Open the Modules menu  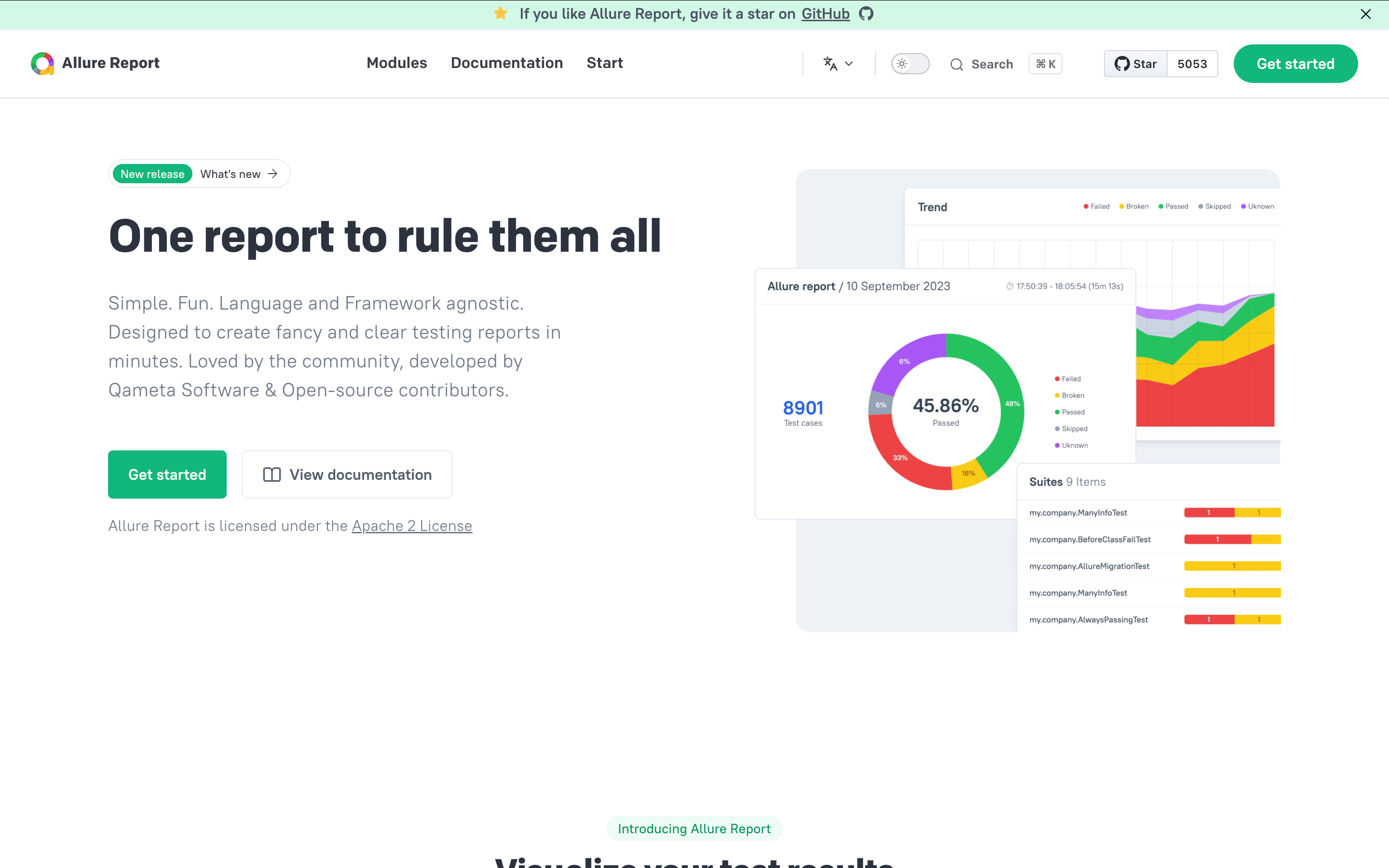[396, 63]
